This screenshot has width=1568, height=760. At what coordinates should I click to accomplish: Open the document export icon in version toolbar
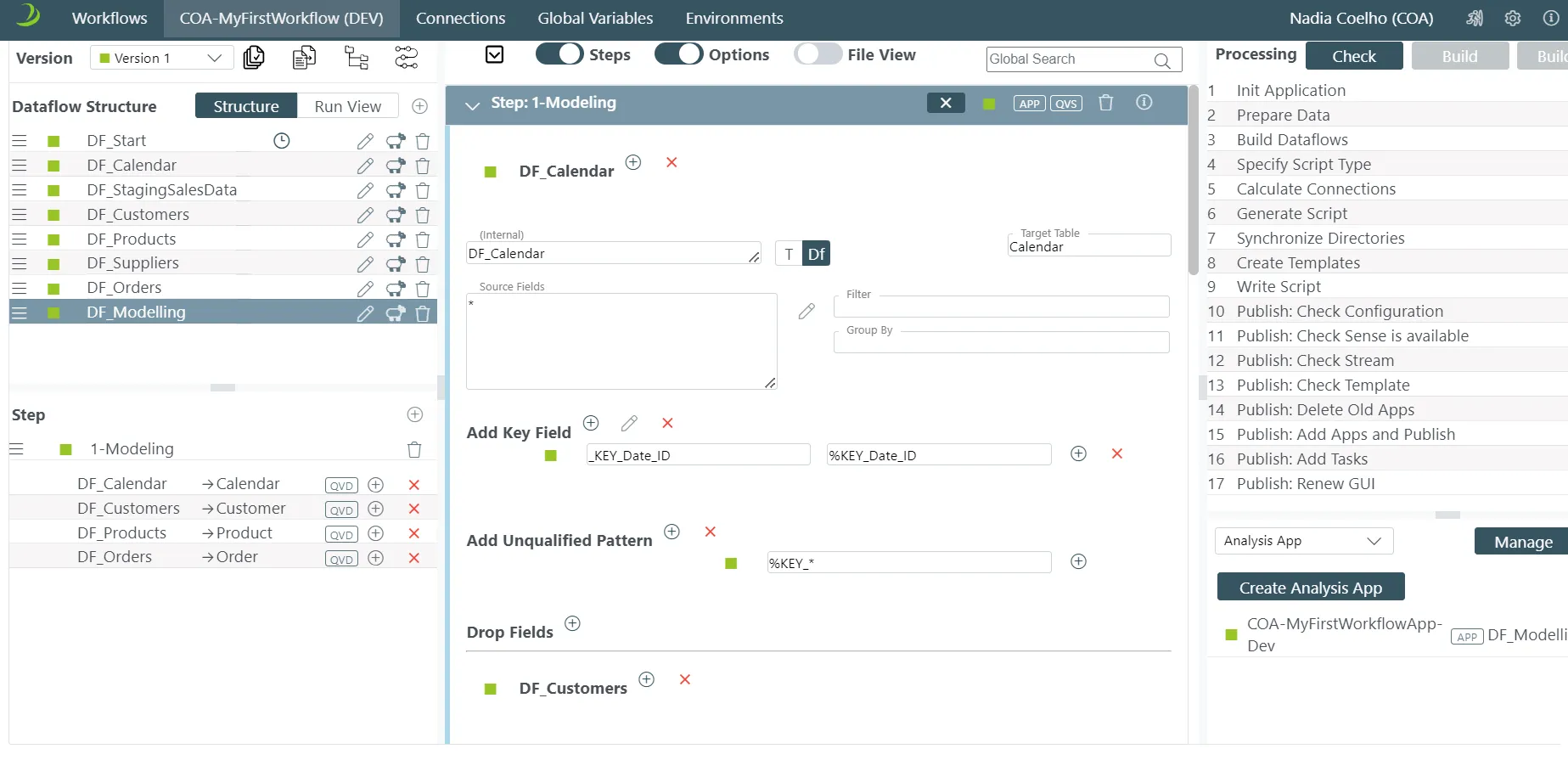(304, 58)
